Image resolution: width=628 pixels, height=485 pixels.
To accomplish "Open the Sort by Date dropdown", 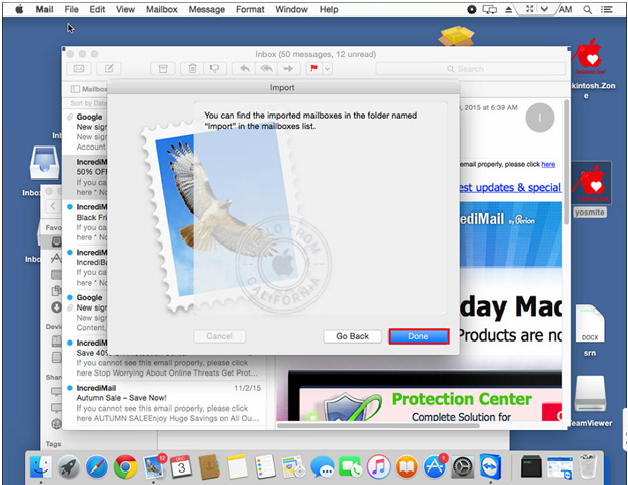I will point(88,103).
